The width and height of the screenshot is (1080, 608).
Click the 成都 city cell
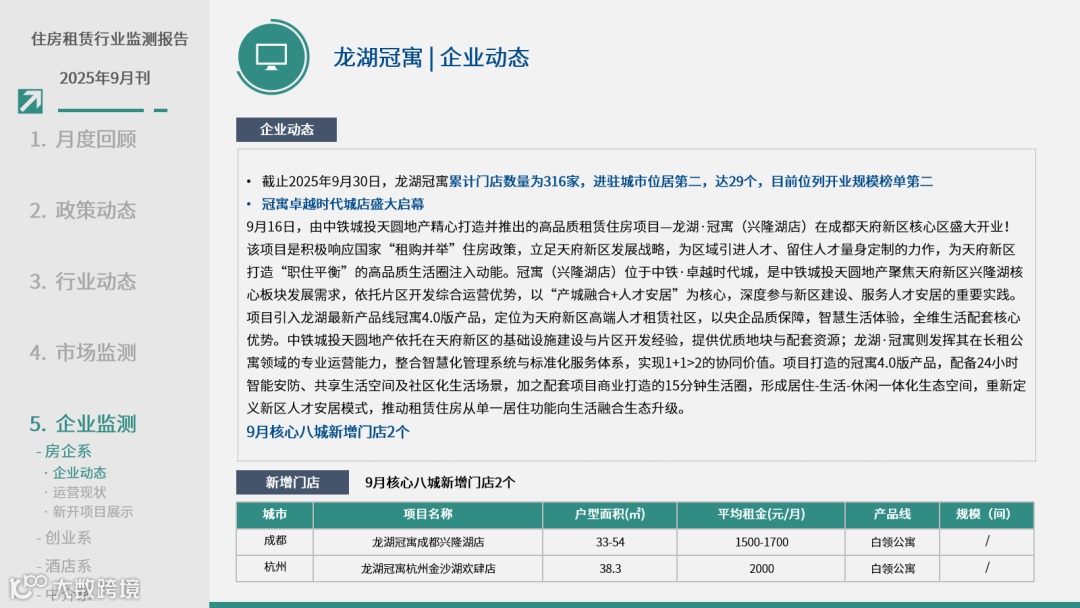coord(275,541)
